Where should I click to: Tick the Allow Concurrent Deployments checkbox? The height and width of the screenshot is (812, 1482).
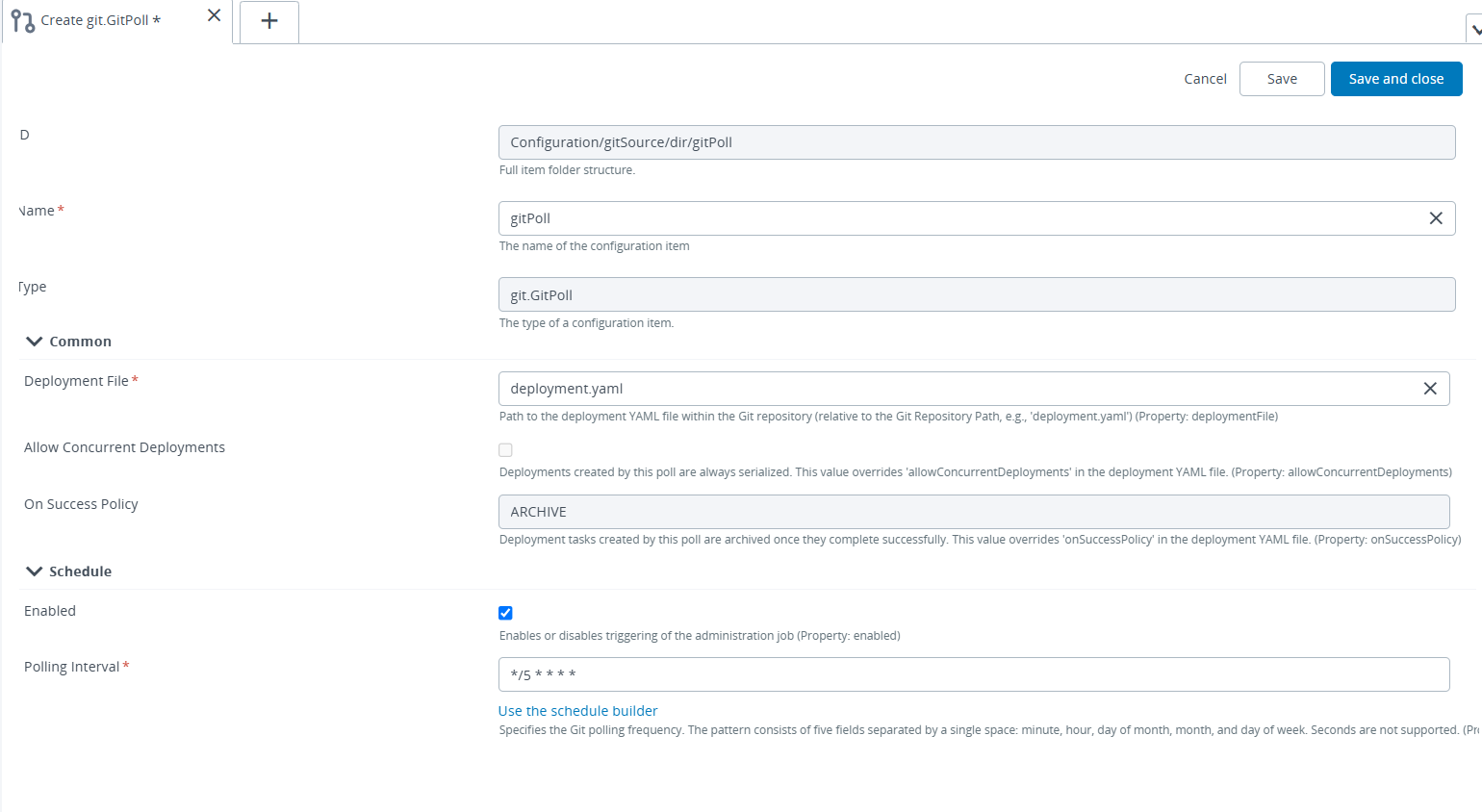[505, 450]
